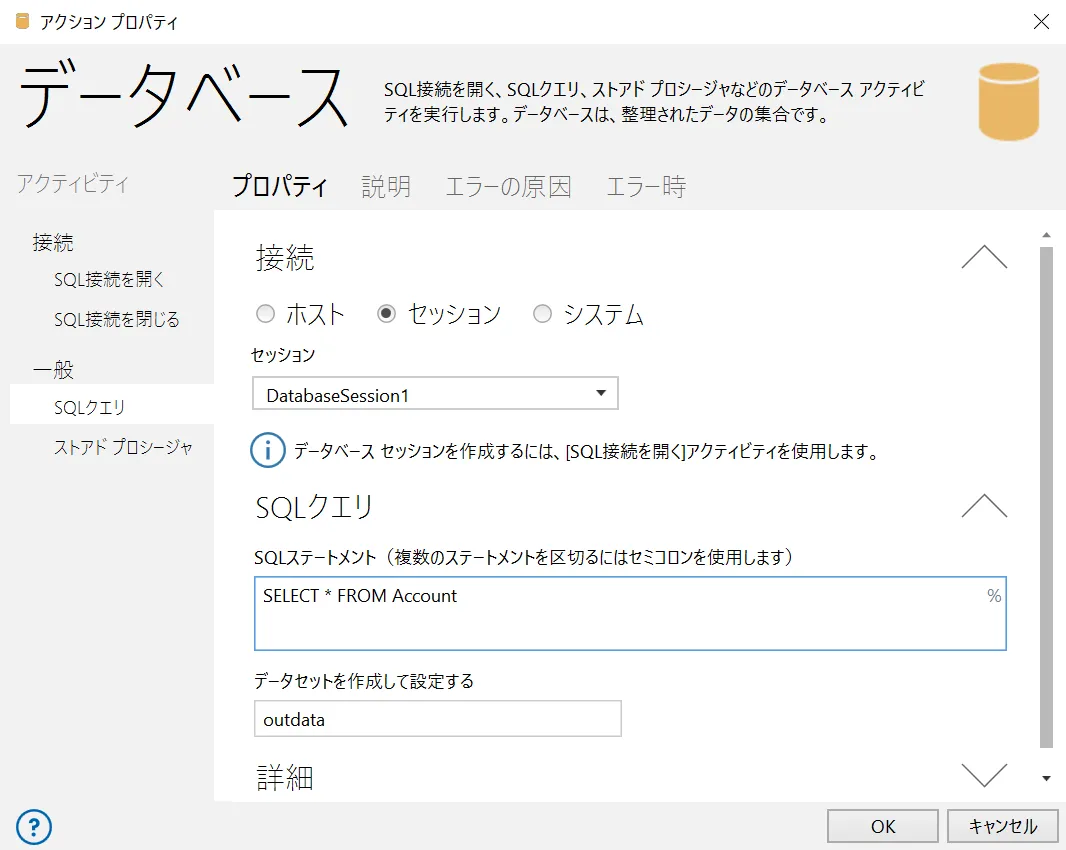Select the システム radio button
The height and width of the screenshot is (850, 1066).
click(x=542, y=315)
